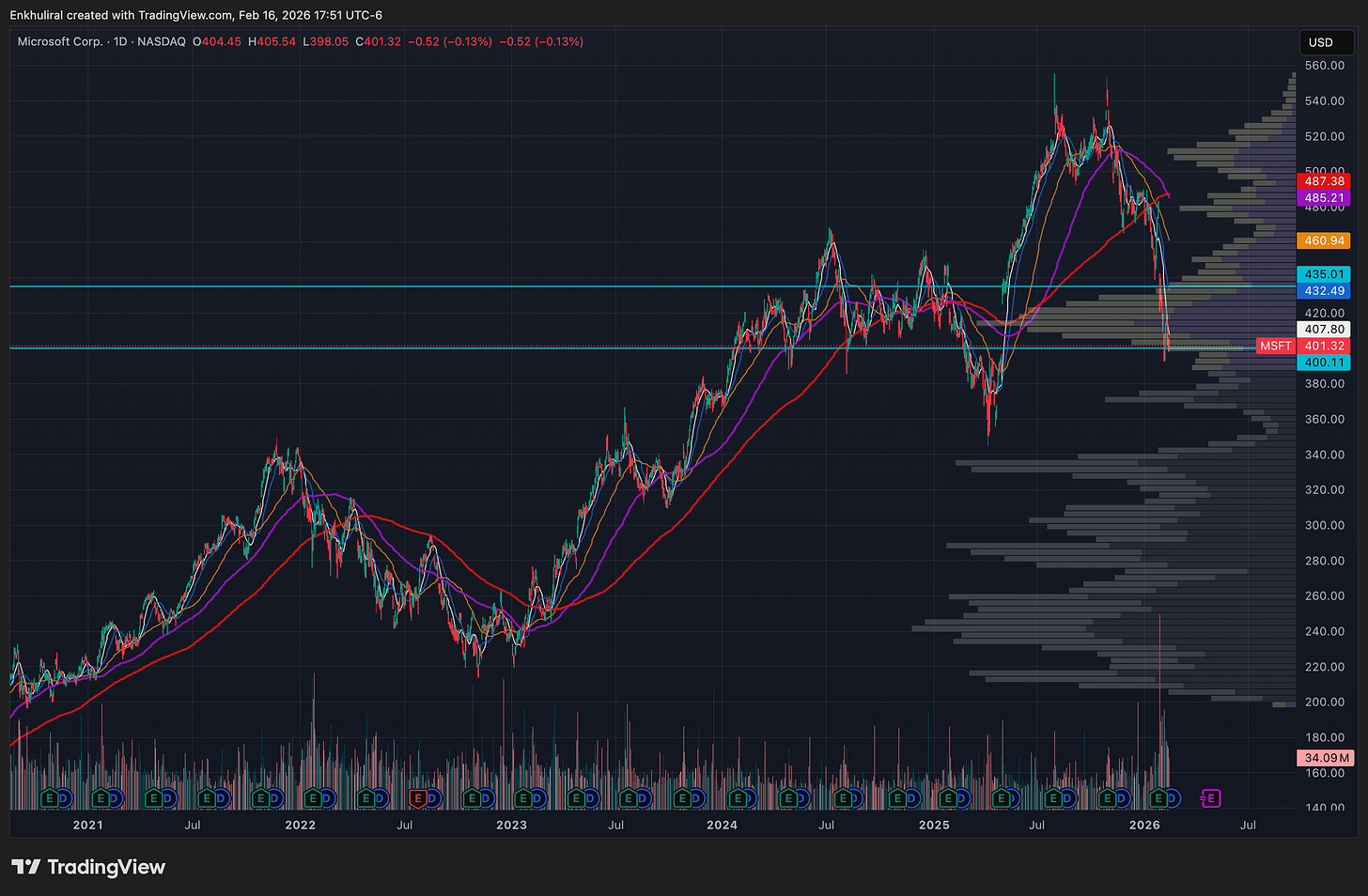Click the MSFT price tag label

[1275, 346]
